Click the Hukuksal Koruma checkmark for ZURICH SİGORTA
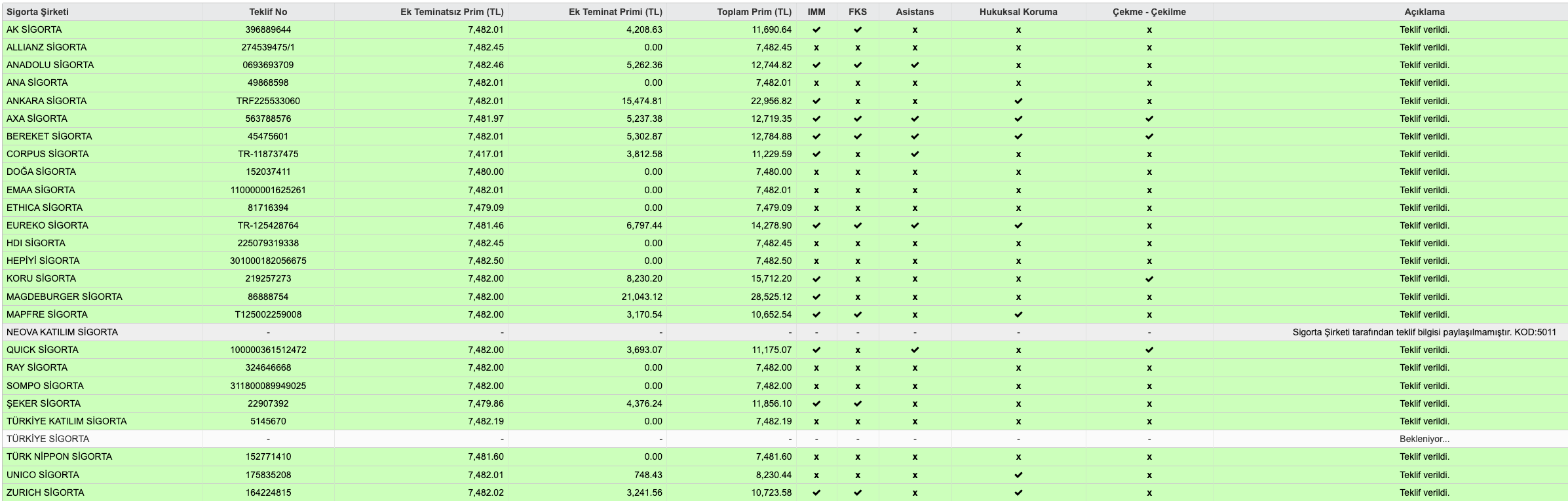1568x501 pixels. [x=1018, y=492]
